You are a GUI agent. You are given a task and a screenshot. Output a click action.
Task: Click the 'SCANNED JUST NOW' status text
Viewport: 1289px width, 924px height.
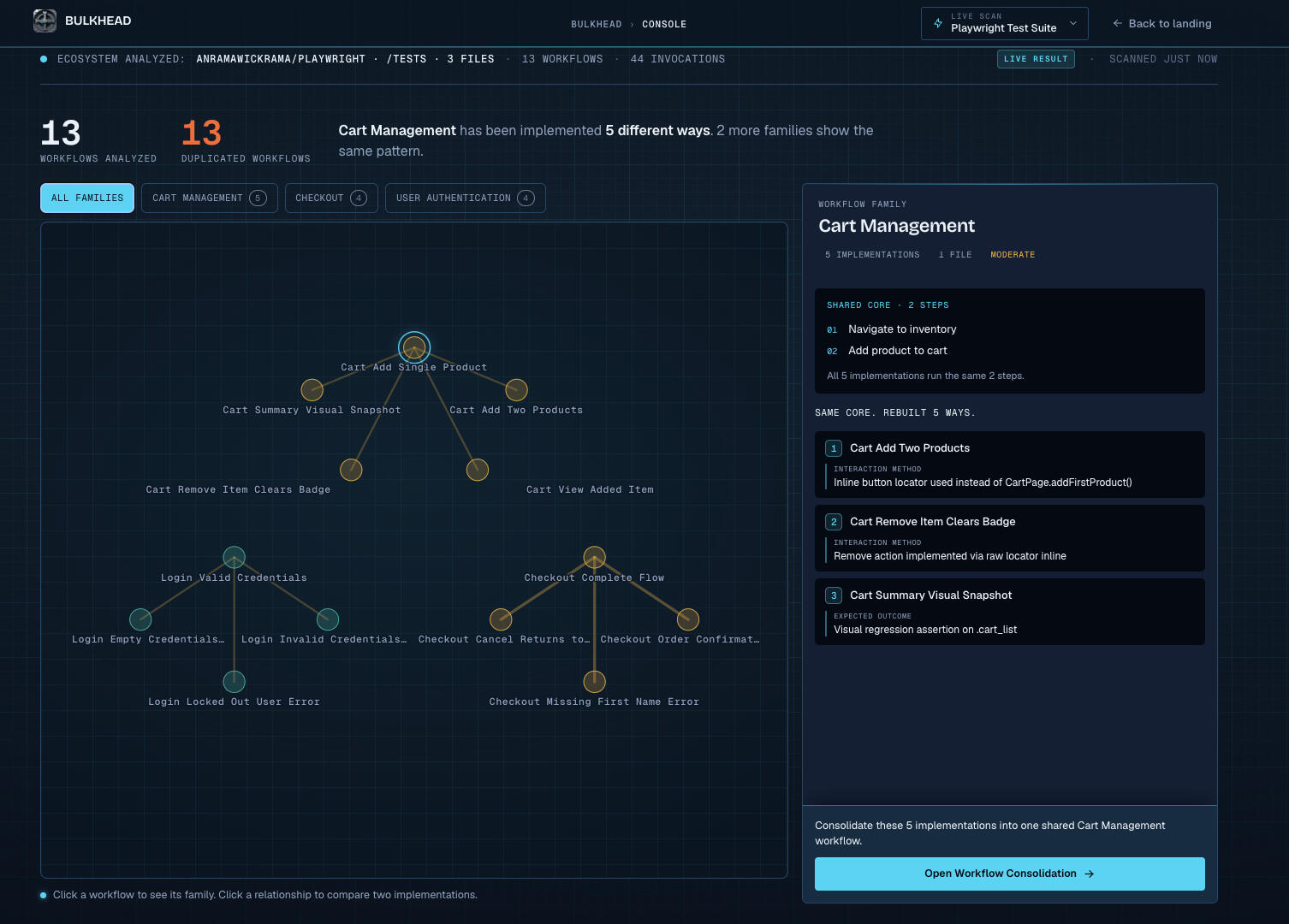1163,59
